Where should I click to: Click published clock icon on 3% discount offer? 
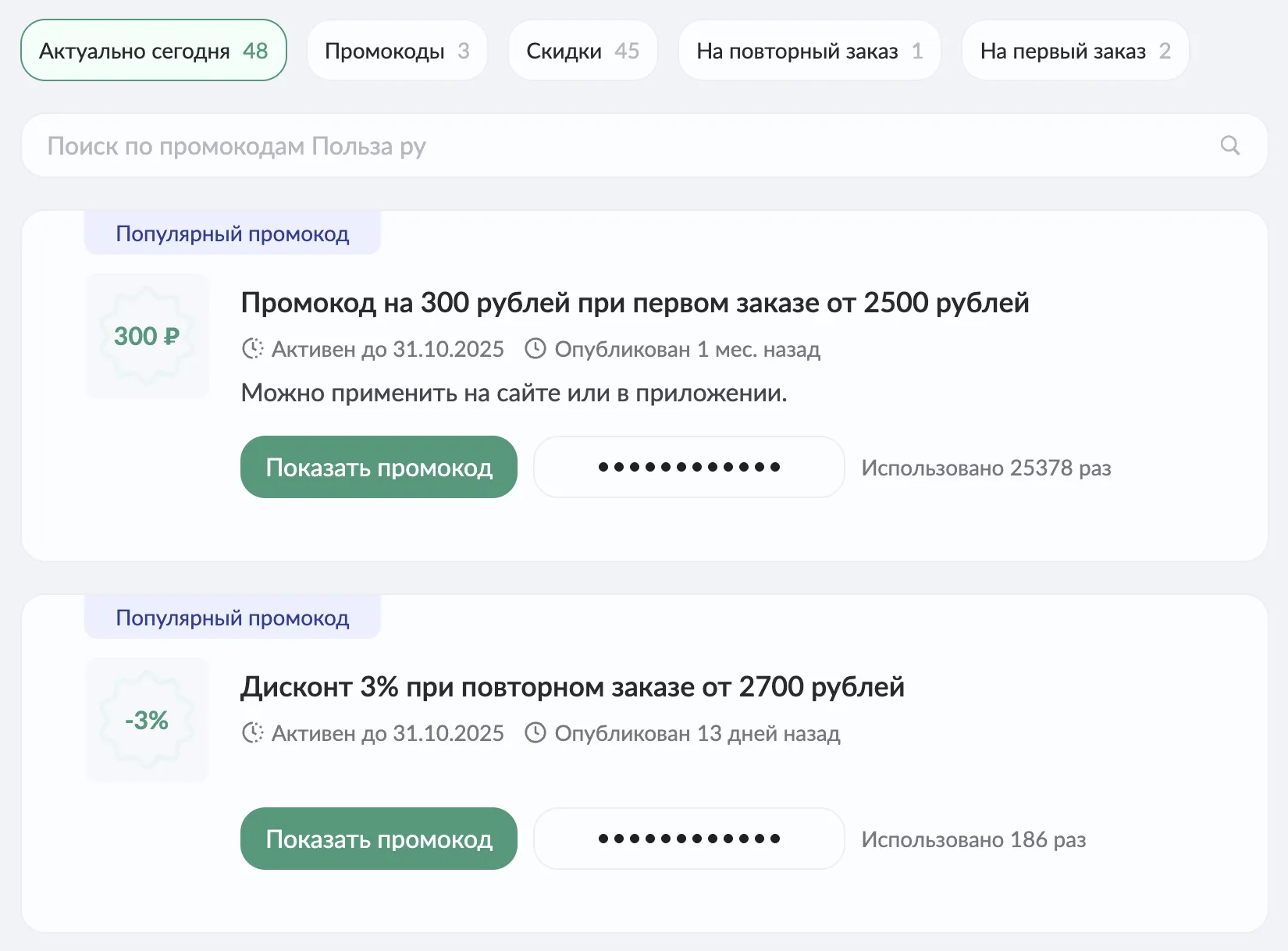click(x=535, y=732)
